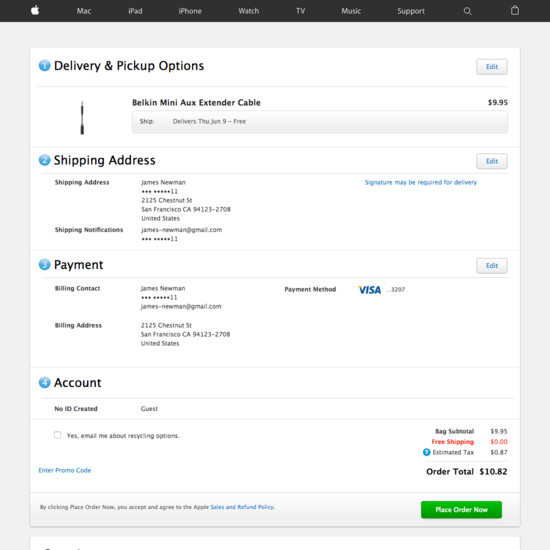Open Enter Promo Code link
This screenshot has width=550, height=550.
point(65,470)
